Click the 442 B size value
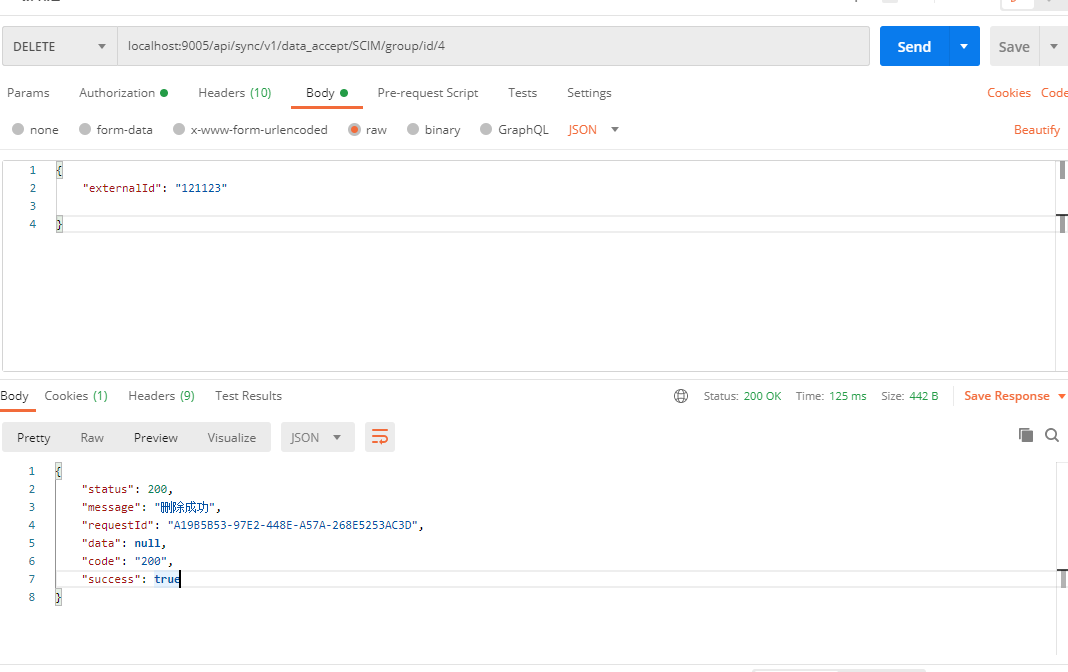 point(924,396)
